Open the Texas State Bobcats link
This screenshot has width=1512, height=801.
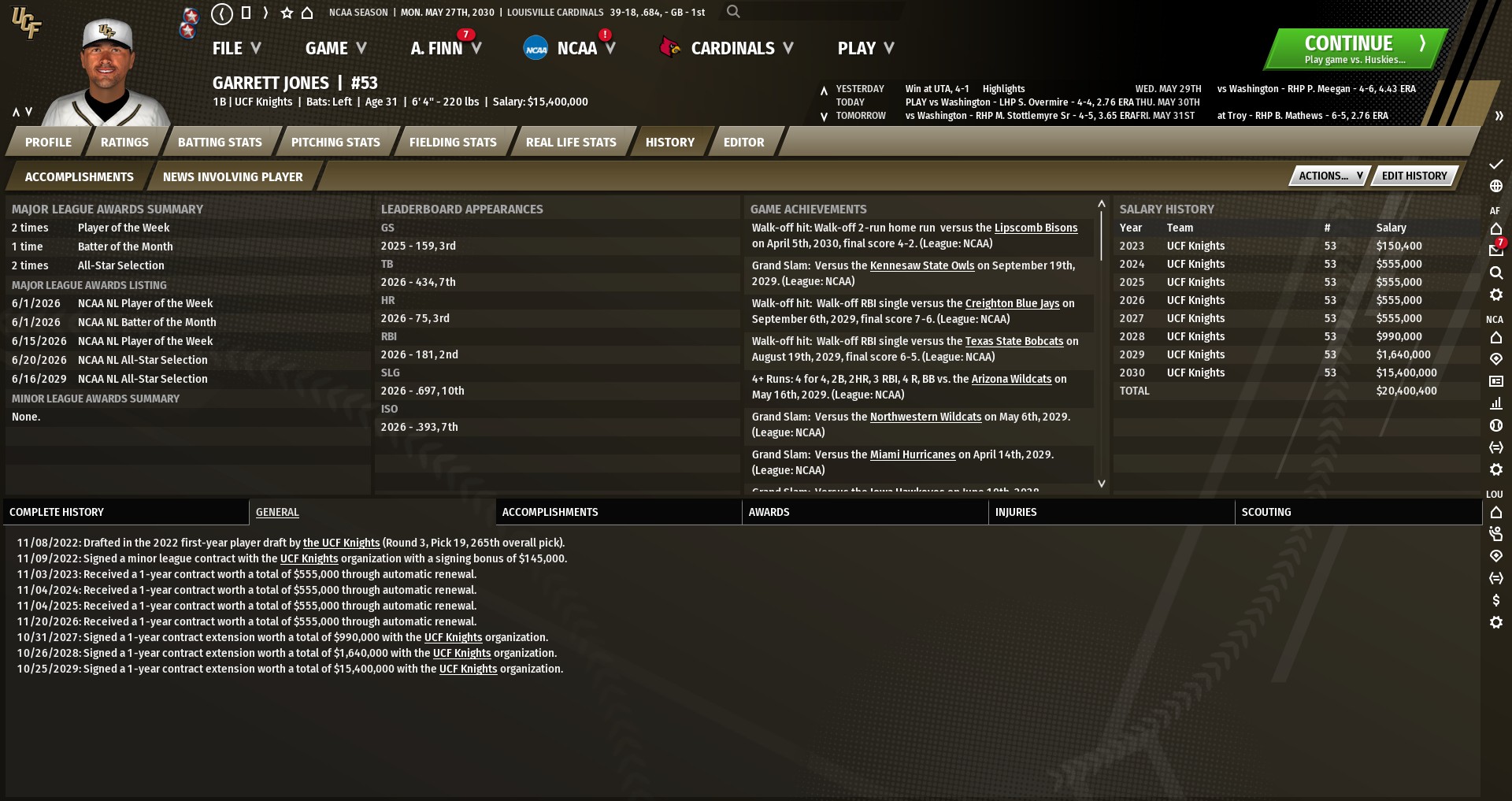(1014, 341)
